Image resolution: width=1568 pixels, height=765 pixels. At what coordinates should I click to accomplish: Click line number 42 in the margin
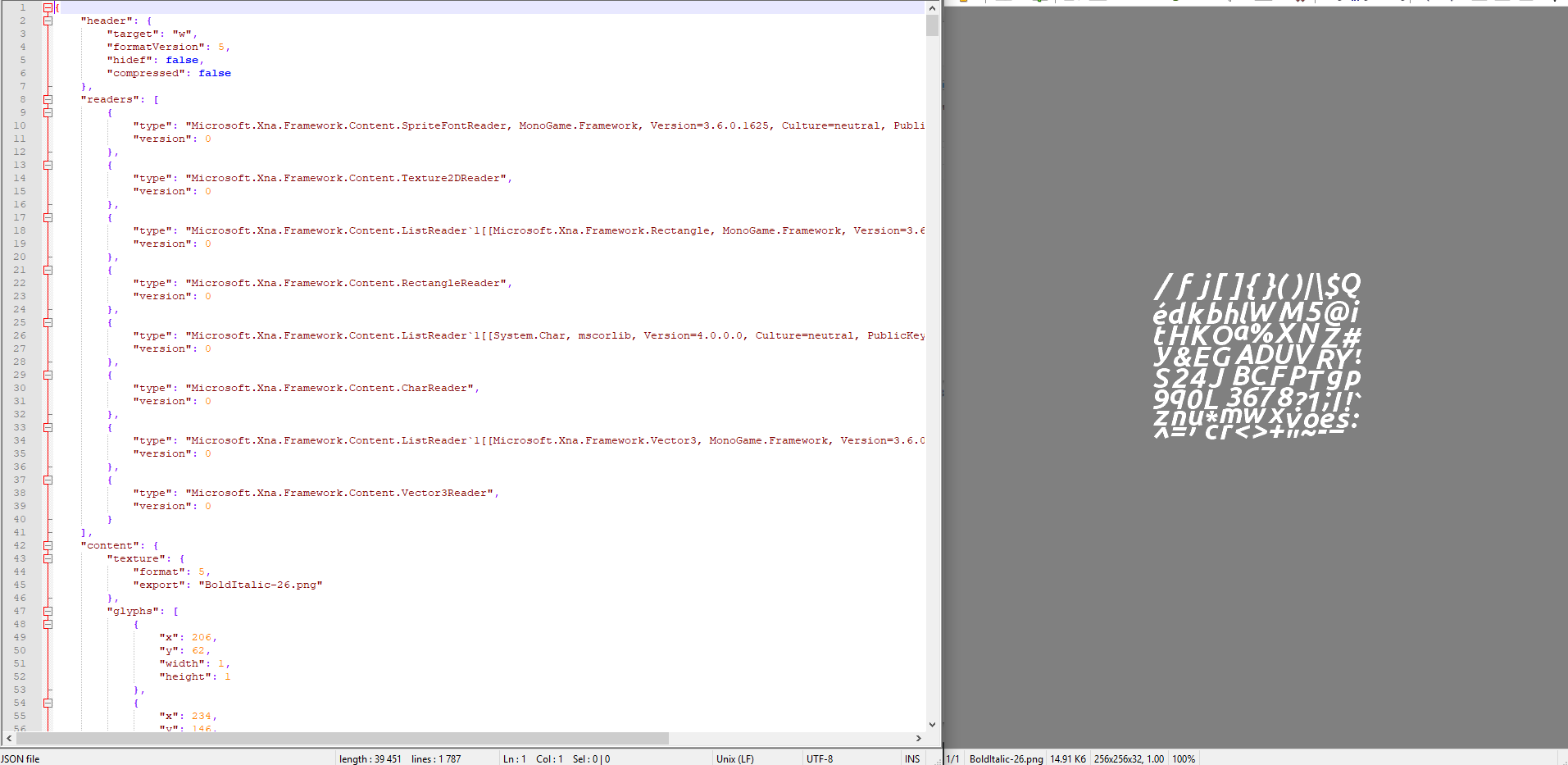pos(20,545)
